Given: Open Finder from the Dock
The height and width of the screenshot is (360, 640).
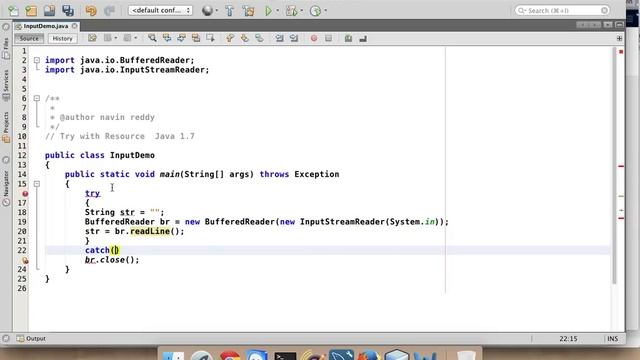Looking at the screenshot, I should (x=173, y=355).
